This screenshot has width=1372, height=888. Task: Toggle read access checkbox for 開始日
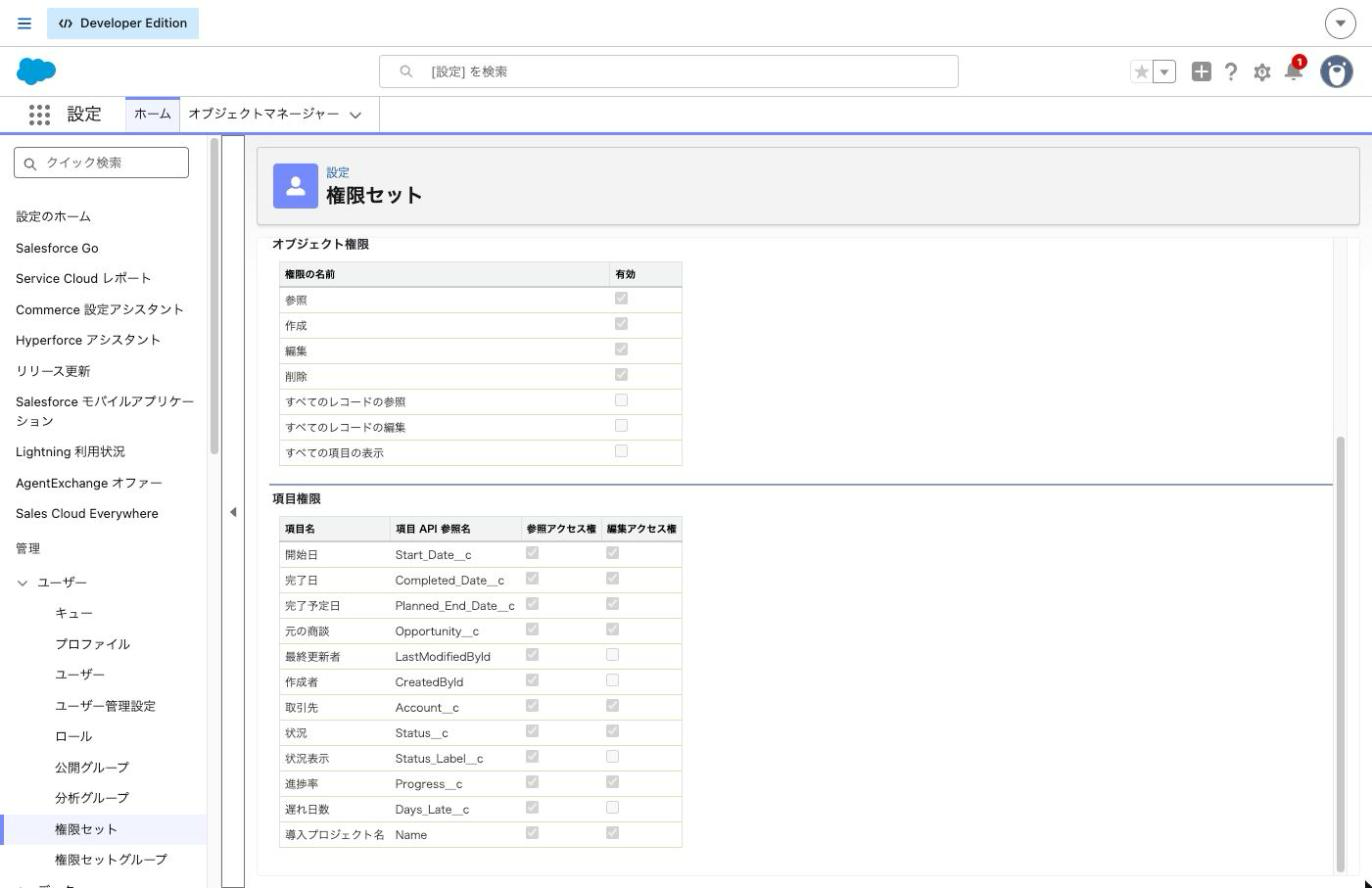(x=532, y=553)
